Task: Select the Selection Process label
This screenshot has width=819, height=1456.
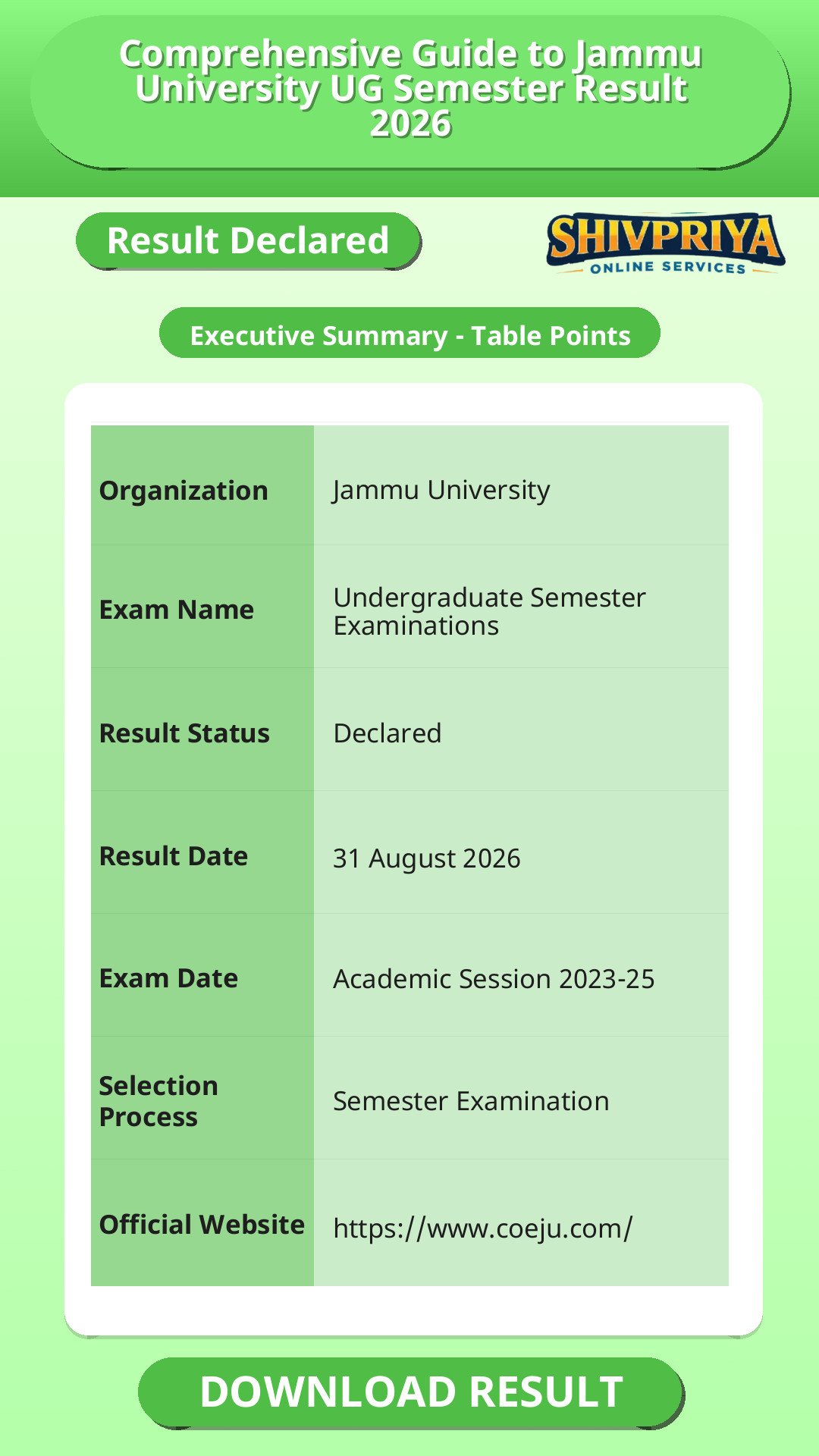Action: (x=158, y=1101)
